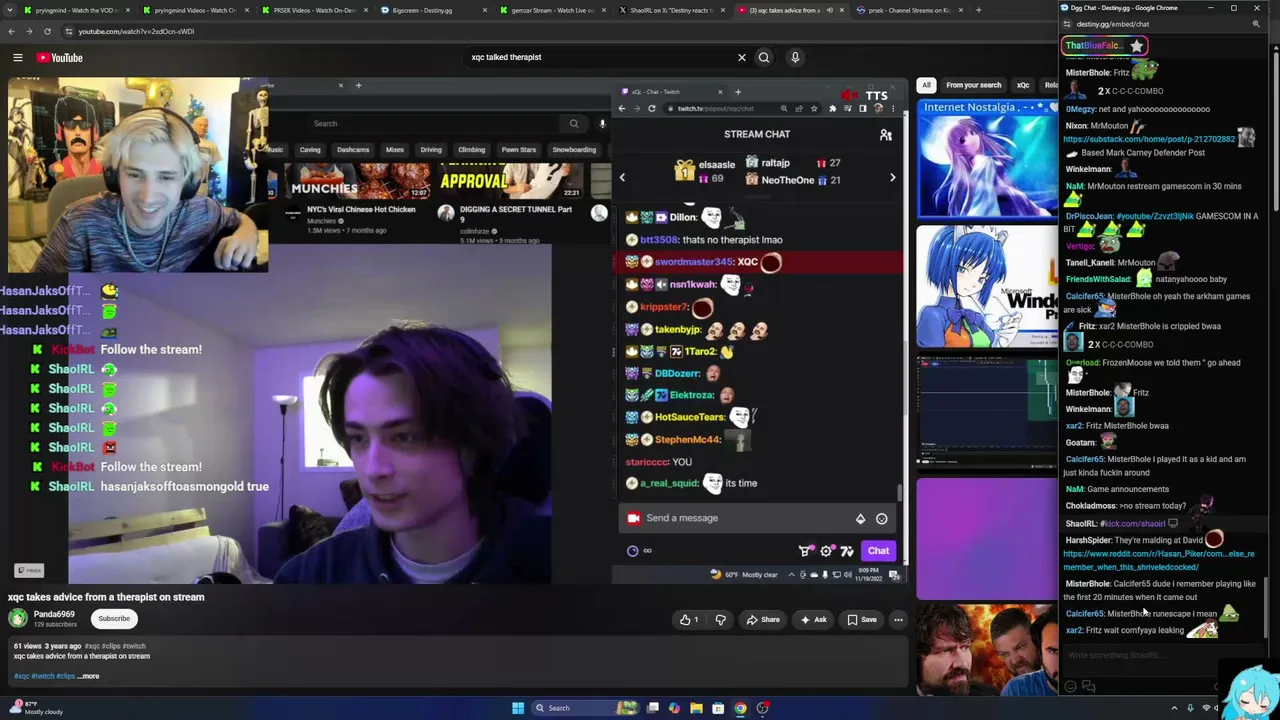Open the YouTube hamburger guide menu
This screenshot has width=1280, height=720.
click(17, 58)
